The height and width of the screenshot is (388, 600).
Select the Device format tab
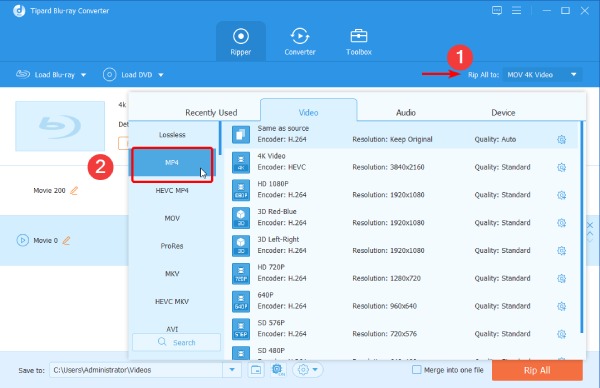503,112
